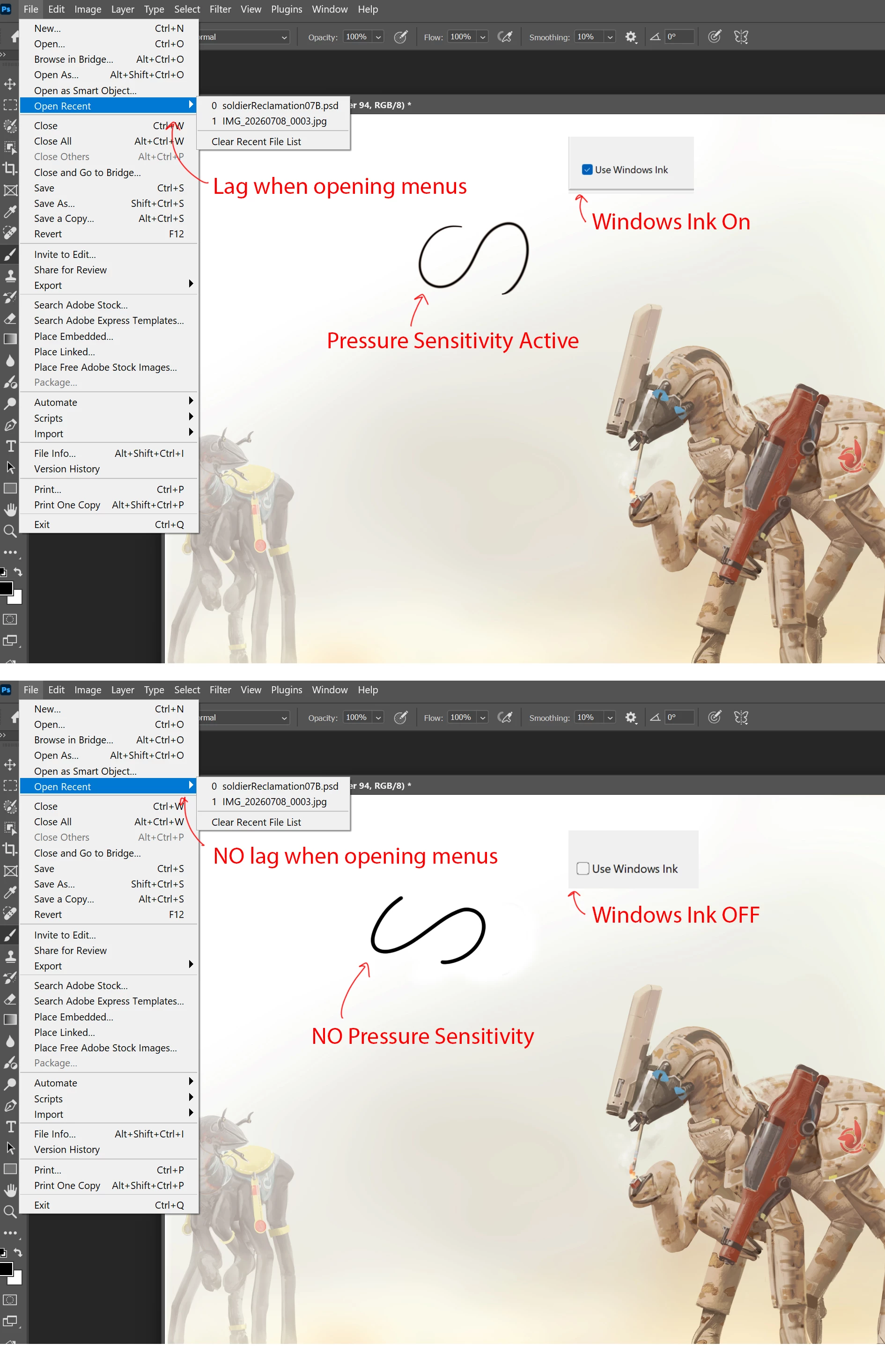Choose Place Embedded... in the lower File menu
This screenshot has width=885, height=1372.
[x=109, y=1017]
